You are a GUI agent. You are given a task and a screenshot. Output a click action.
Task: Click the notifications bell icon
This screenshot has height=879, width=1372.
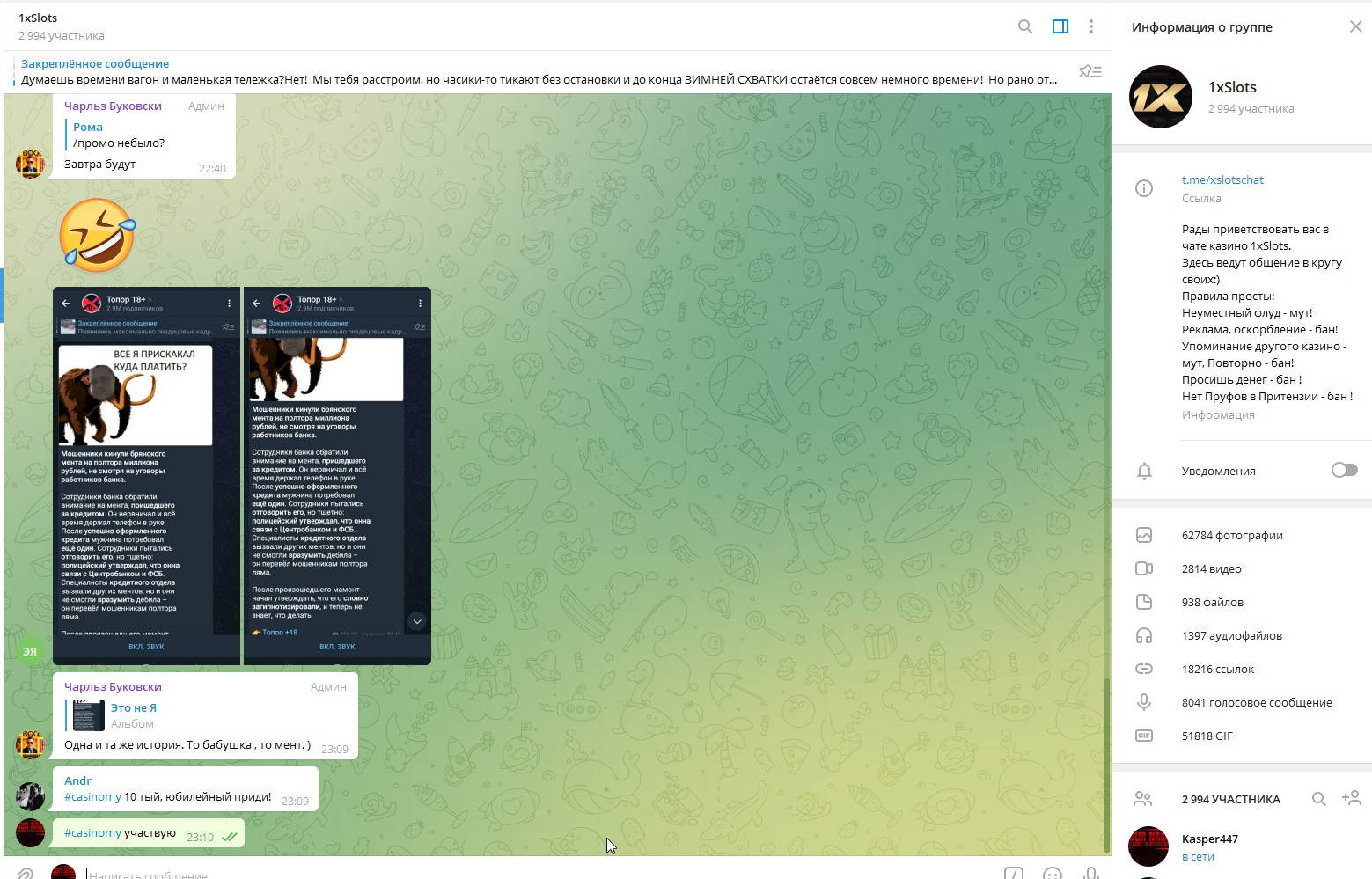[x=1144, y=471]
